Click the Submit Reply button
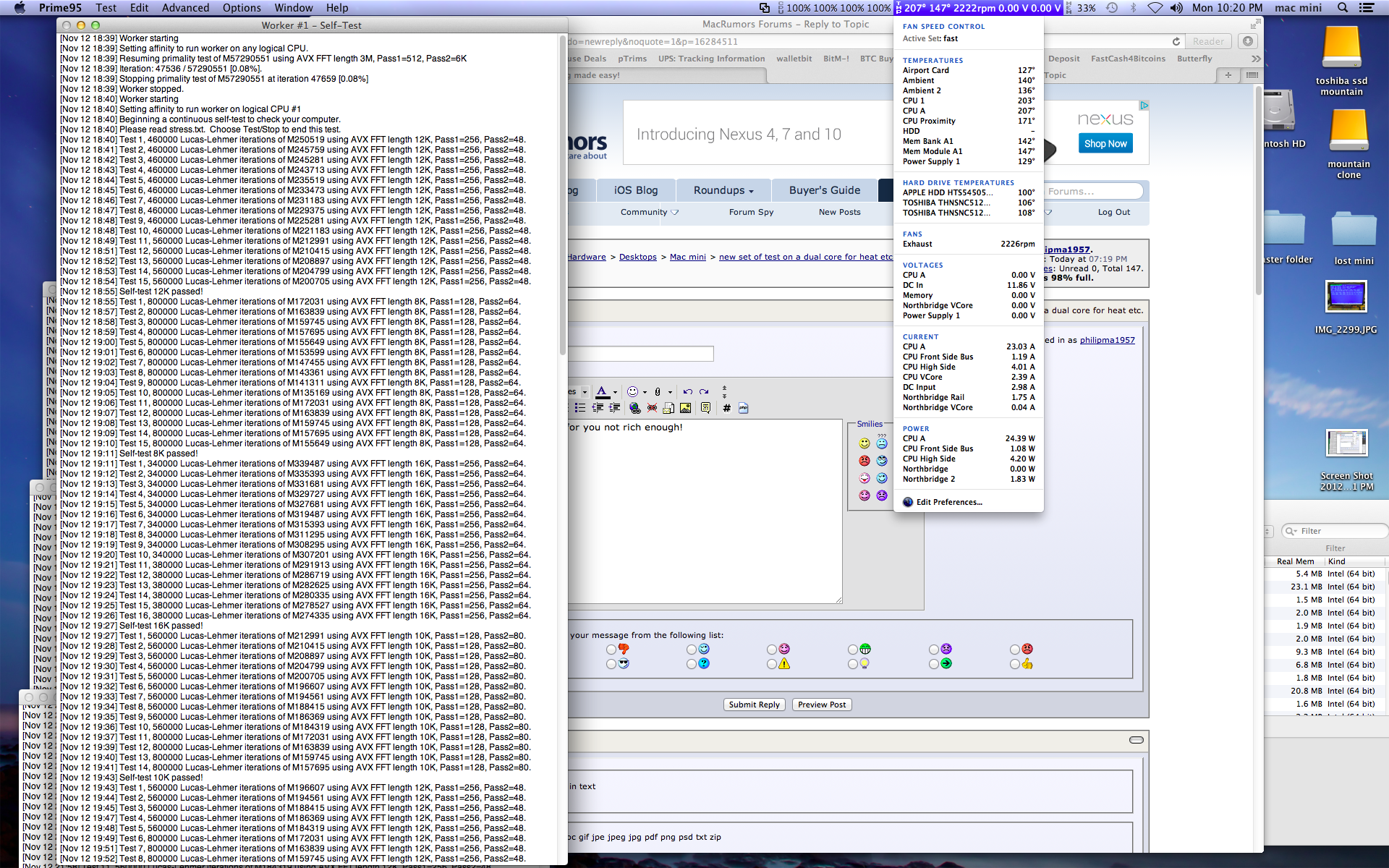The width and height of the screenshot is (1389, 868). click(754, 705)
